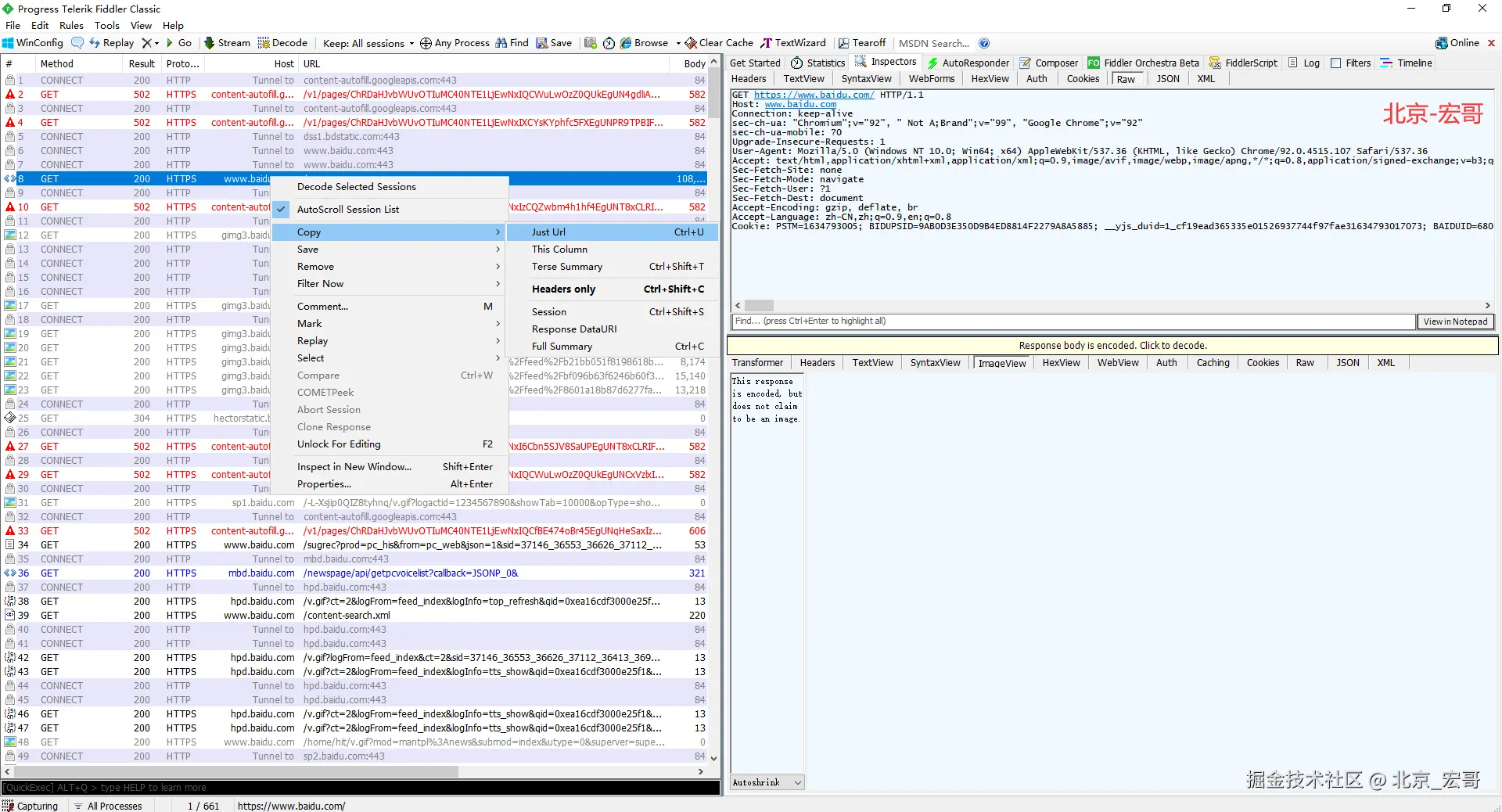
Task: Click the Clear Cache eraser icon
Action: click(x=691, y=43)
